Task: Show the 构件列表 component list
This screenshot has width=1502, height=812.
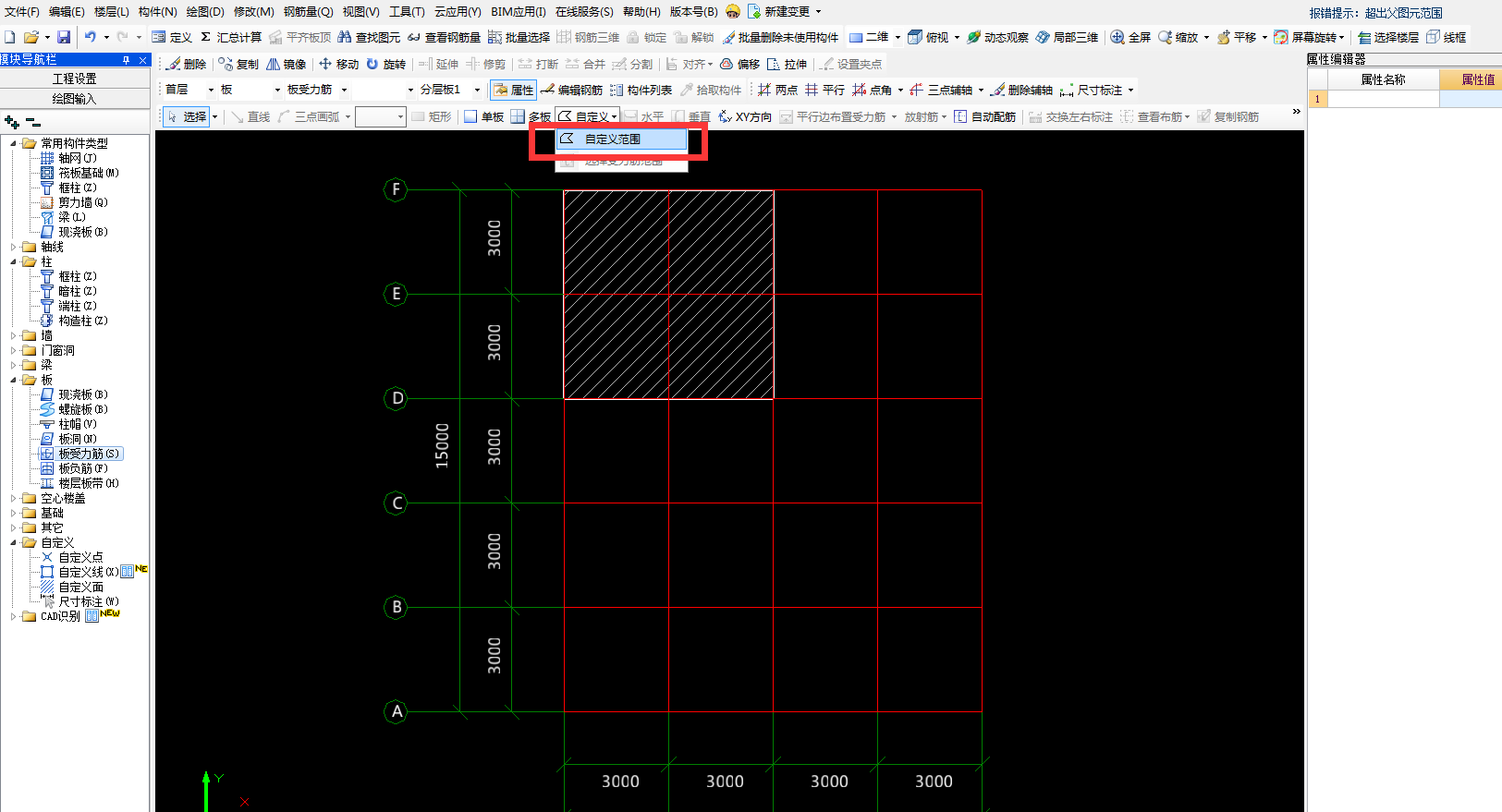Action: click(641, 90)
